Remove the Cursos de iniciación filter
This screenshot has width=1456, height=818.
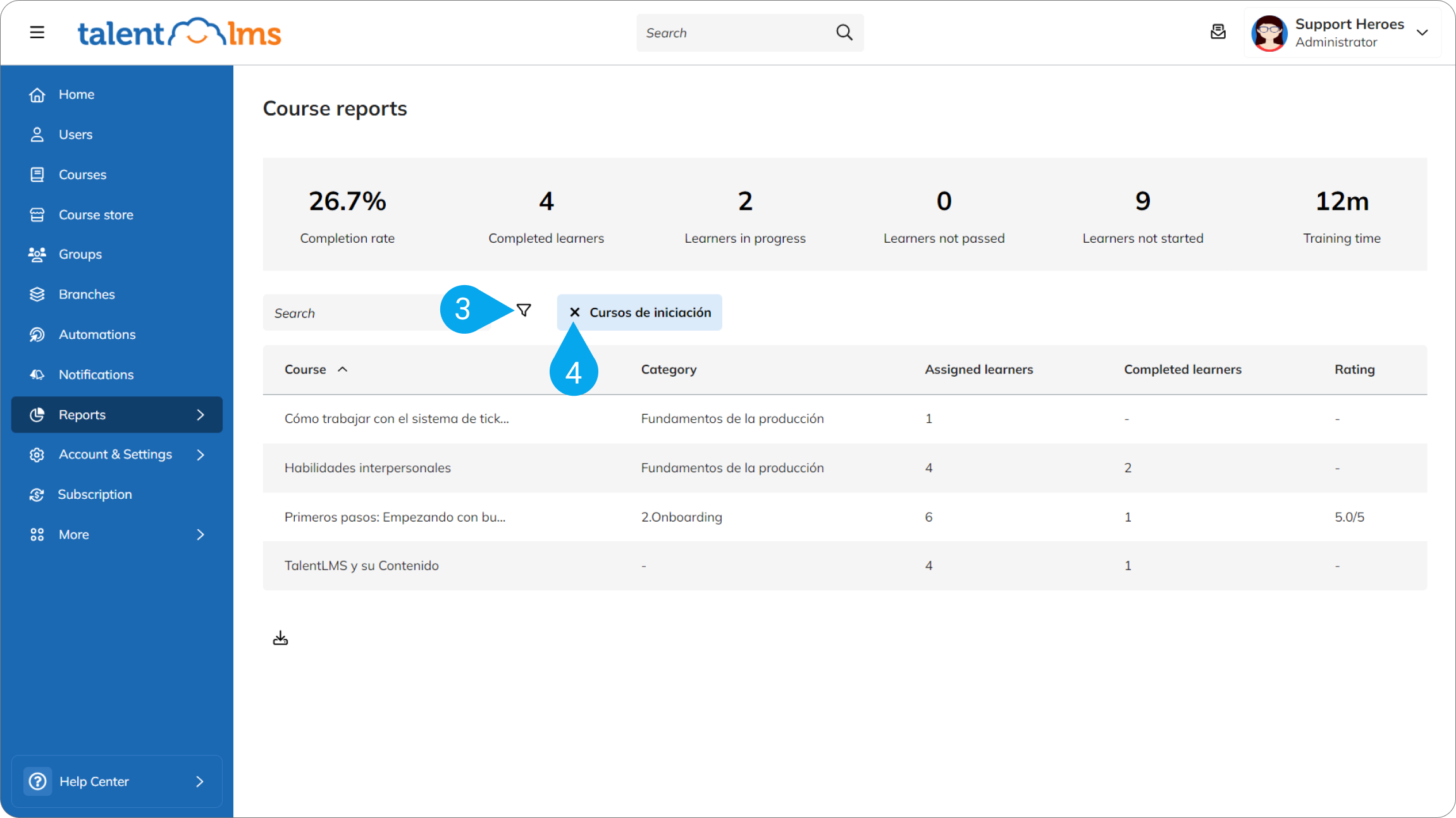coord(574,312)
